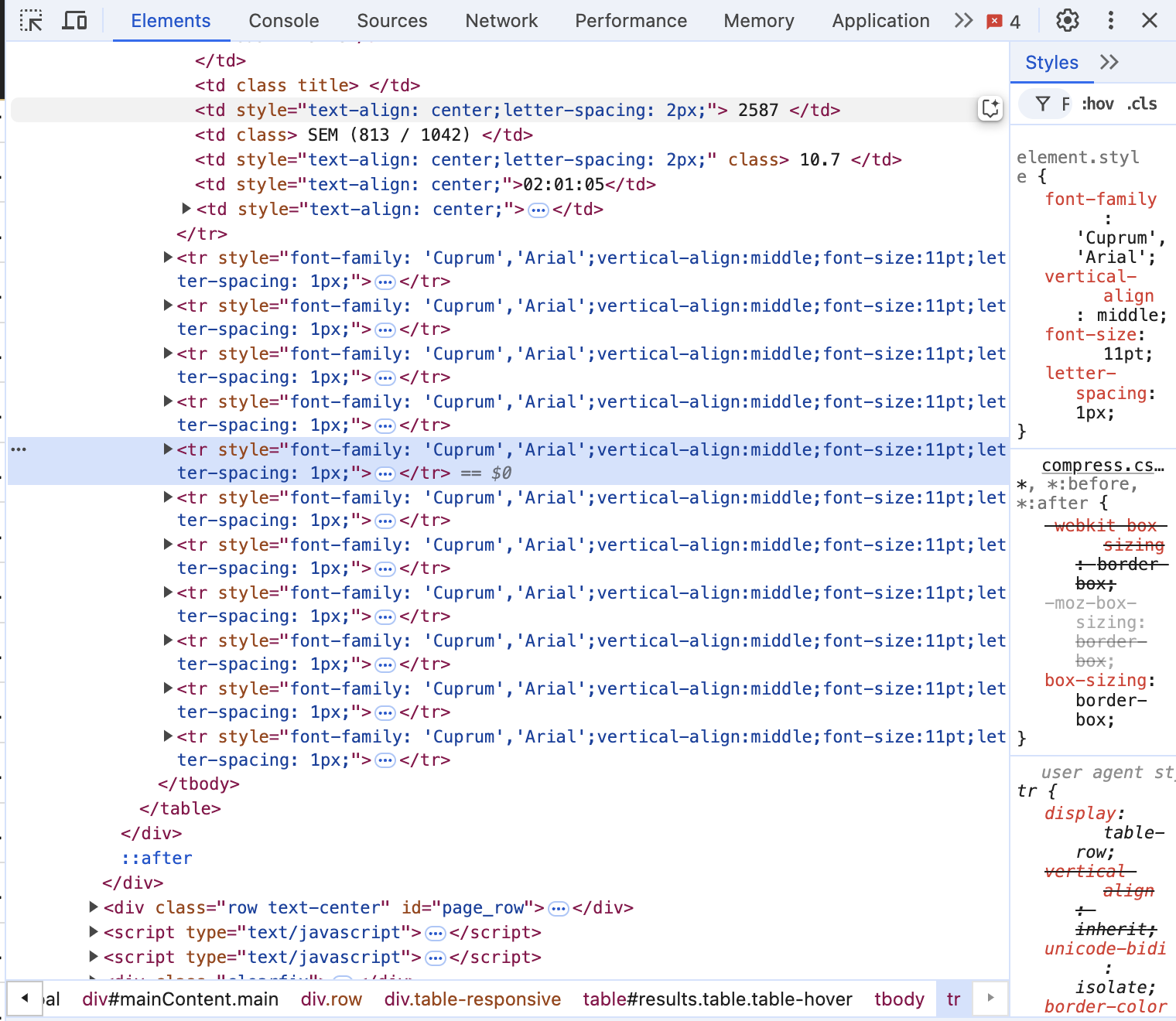
Task: Click breadcrumb div.row
Action: click(331, 999)
